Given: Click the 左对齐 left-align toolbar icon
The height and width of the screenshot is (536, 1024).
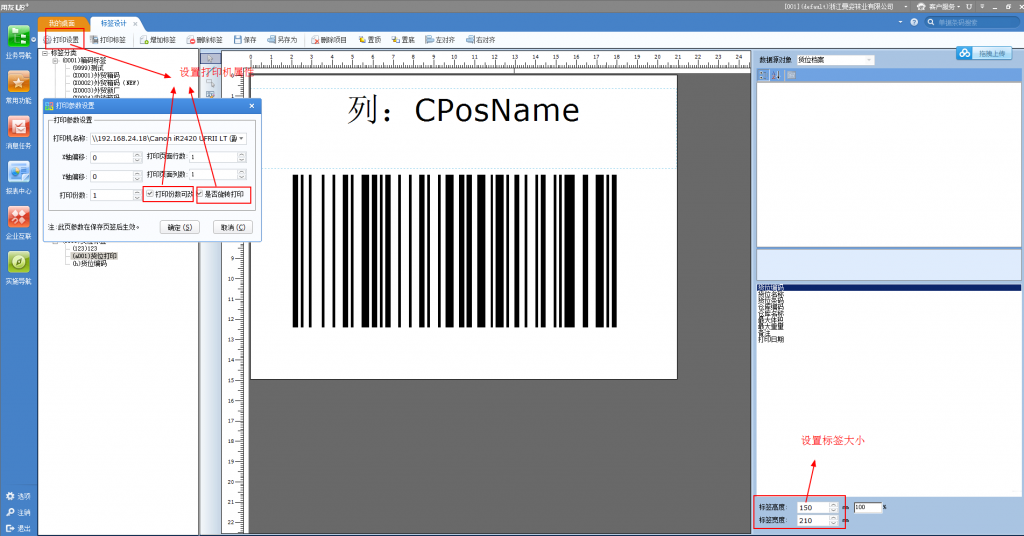Looking at the screenshot, I should point(429,40).
